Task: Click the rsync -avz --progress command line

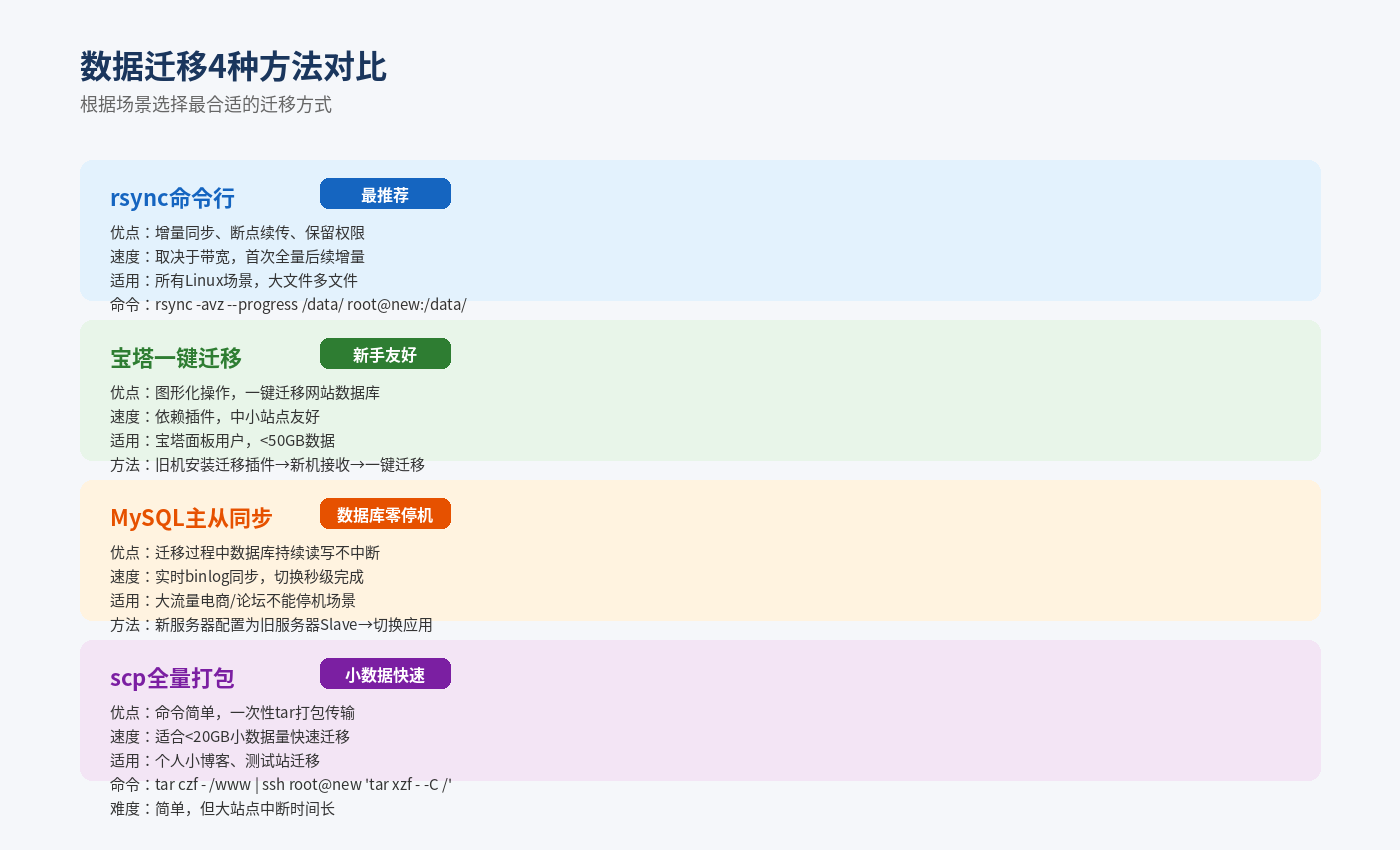Action: point(288,305)
